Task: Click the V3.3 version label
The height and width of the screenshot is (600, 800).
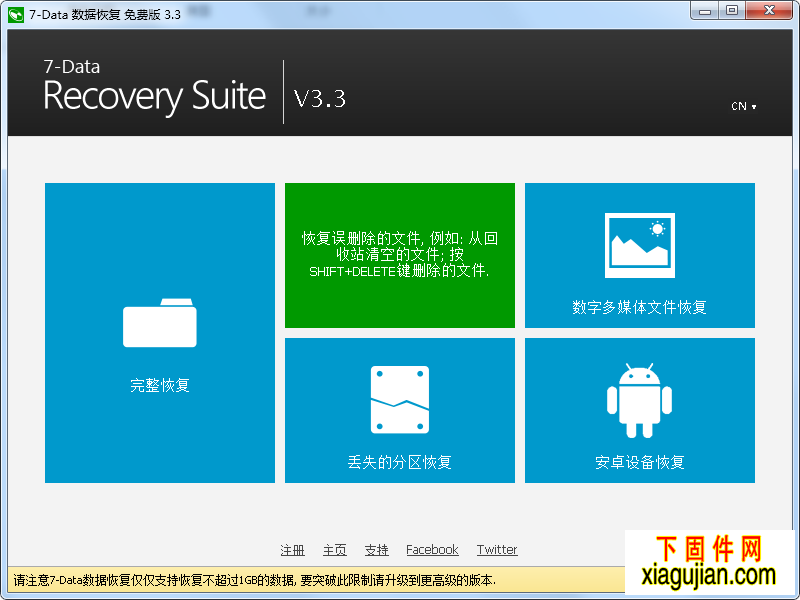Action: click(x=320, y=98)
